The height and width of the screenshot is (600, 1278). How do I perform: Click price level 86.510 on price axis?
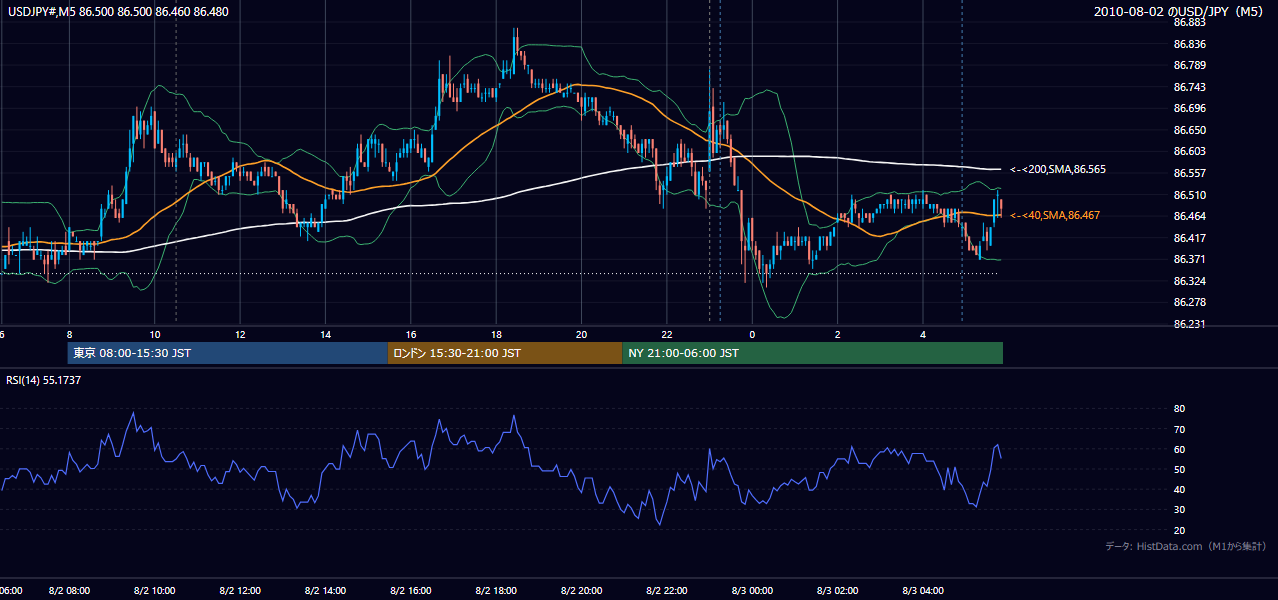click(x=1189, y=195)
